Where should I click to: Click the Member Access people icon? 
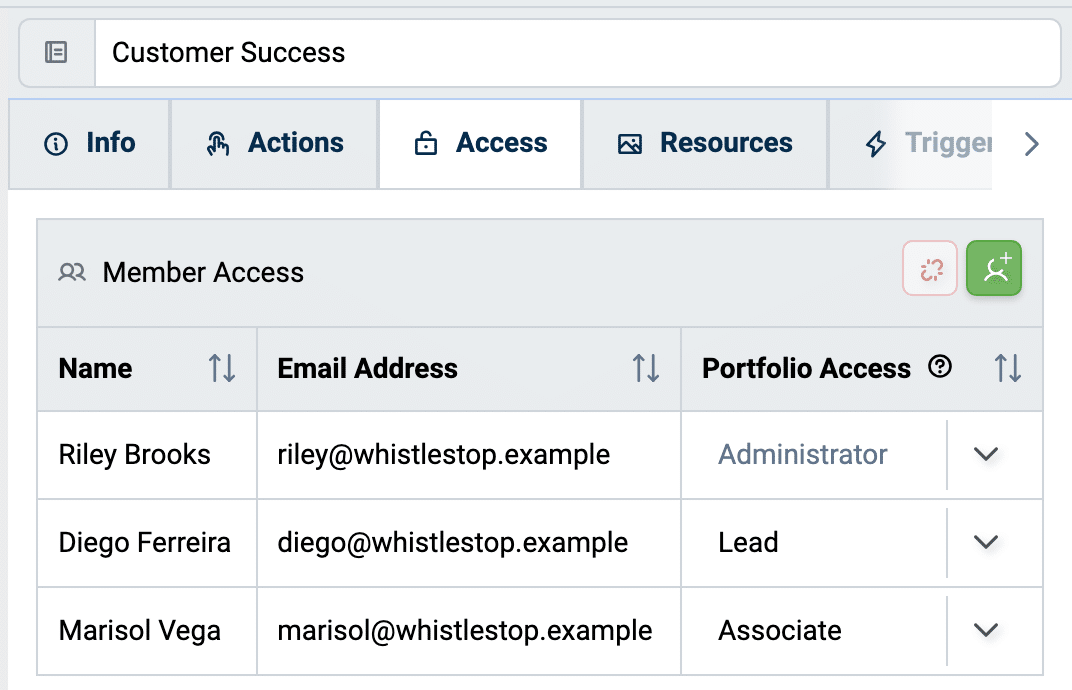[72, 272]
